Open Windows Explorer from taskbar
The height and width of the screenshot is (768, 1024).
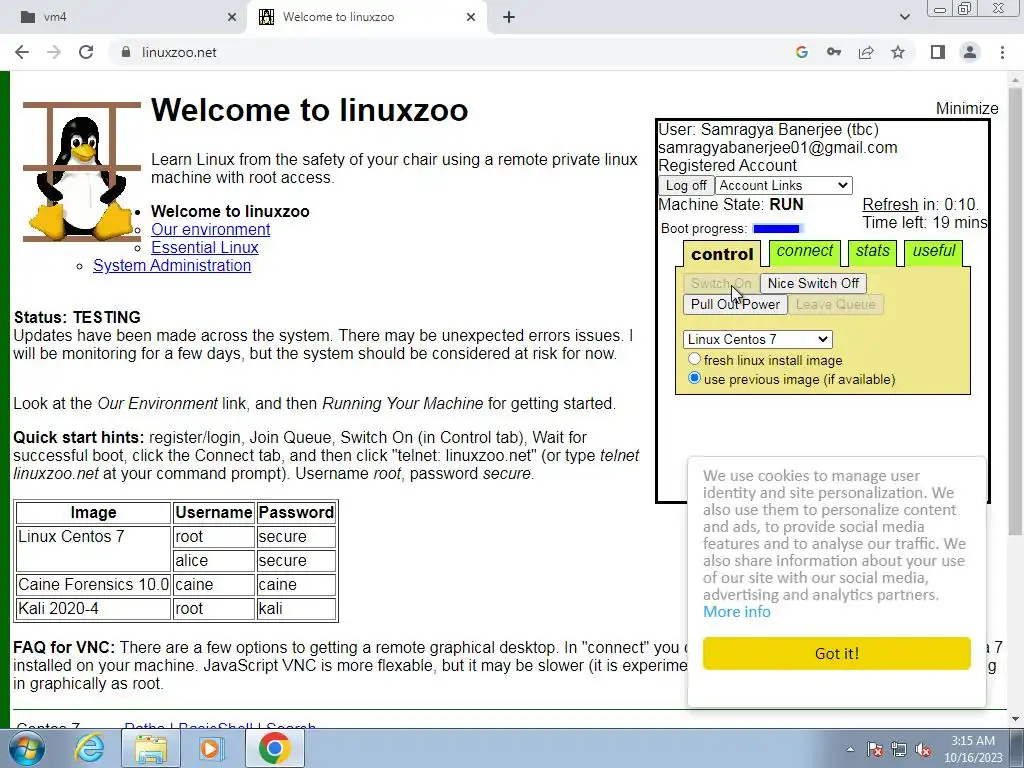point(150,748)
